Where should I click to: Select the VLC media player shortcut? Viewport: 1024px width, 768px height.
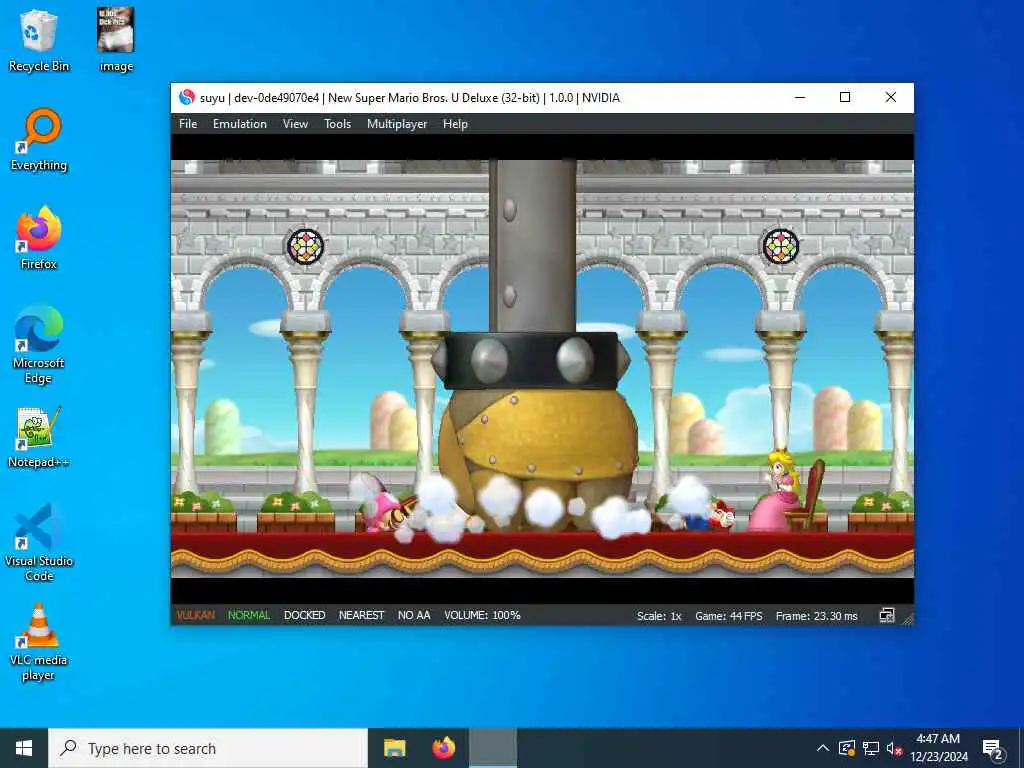[x=39, y=643]
